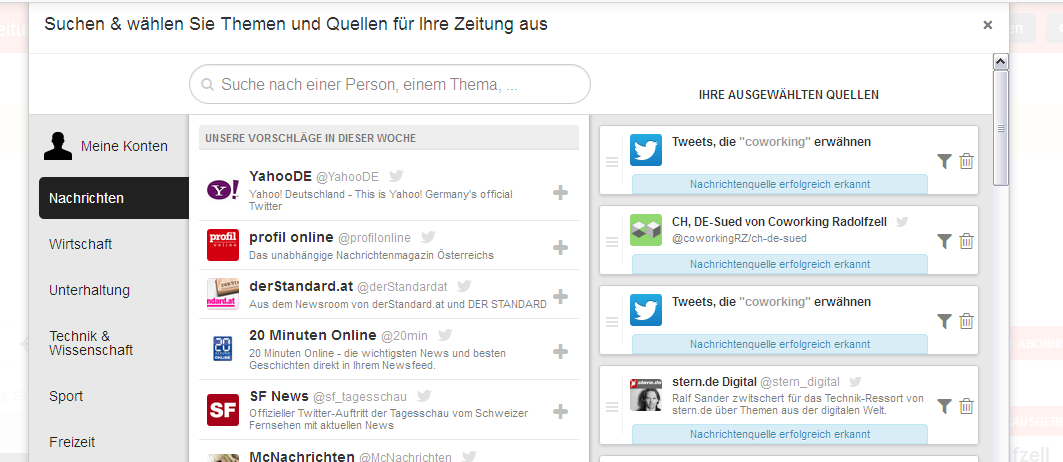This screenshot has width=1063, height=462.
Task: Click the scrollbar up arrow
Action: pyautogui.click(x=1000, y=62)
